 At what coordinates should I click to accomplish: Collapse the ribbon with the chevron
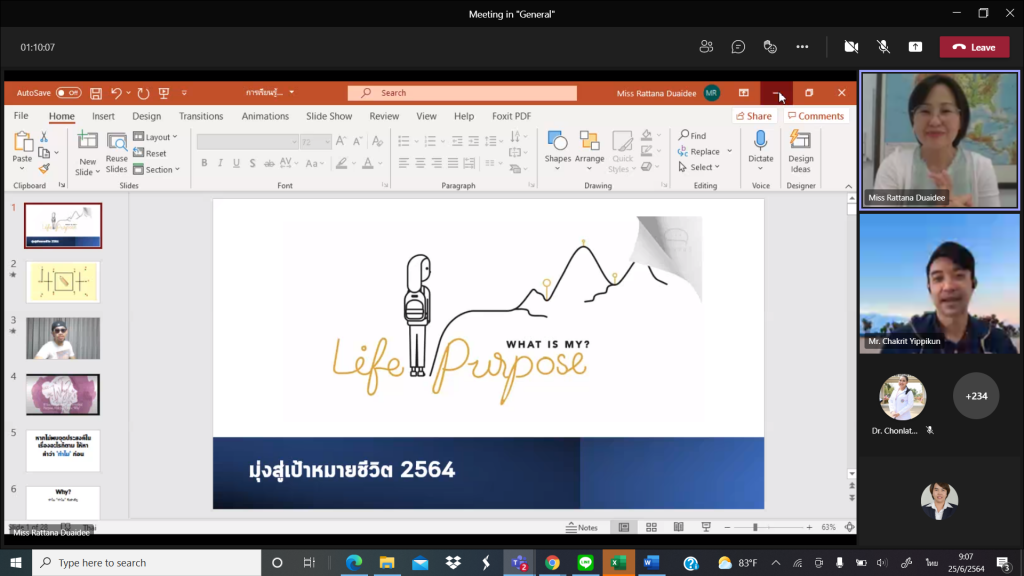pyautogui.click(x=848, y=186)
